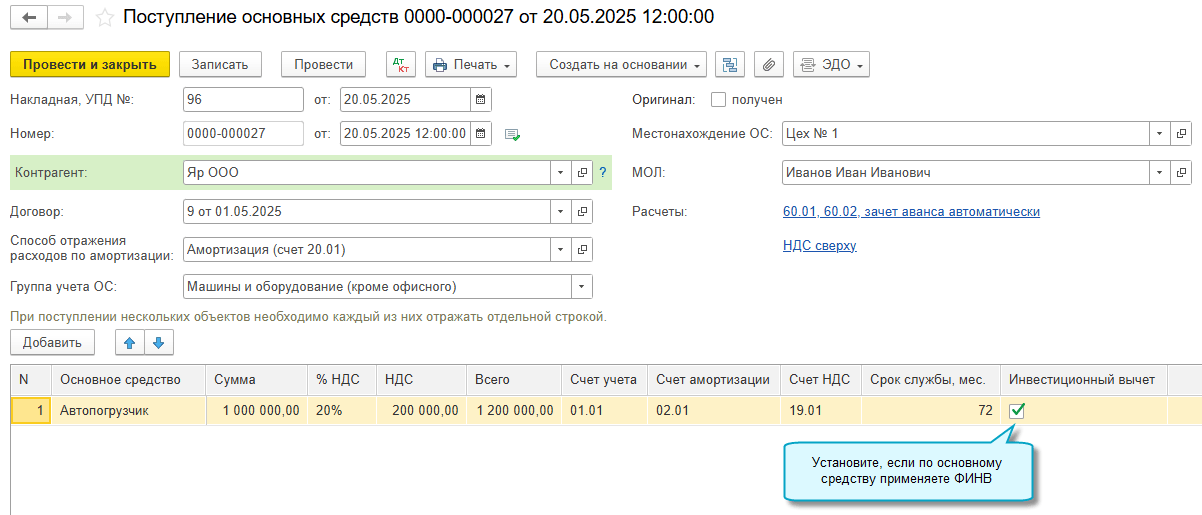Open Группа учета ОС dropdown

[x=581, y=287]
